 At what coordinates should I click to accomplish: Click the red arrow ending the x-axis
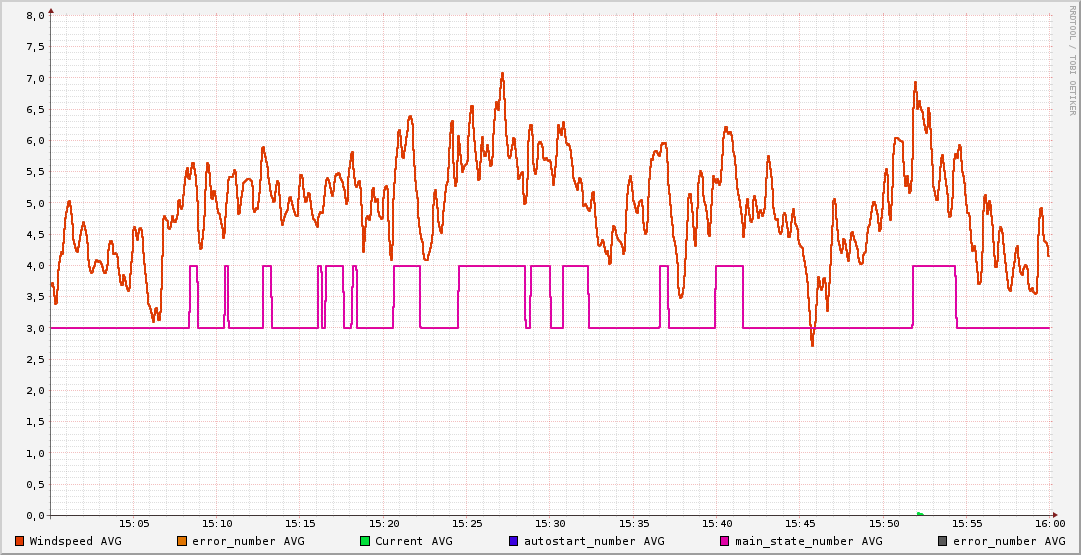click(1056, 515)
